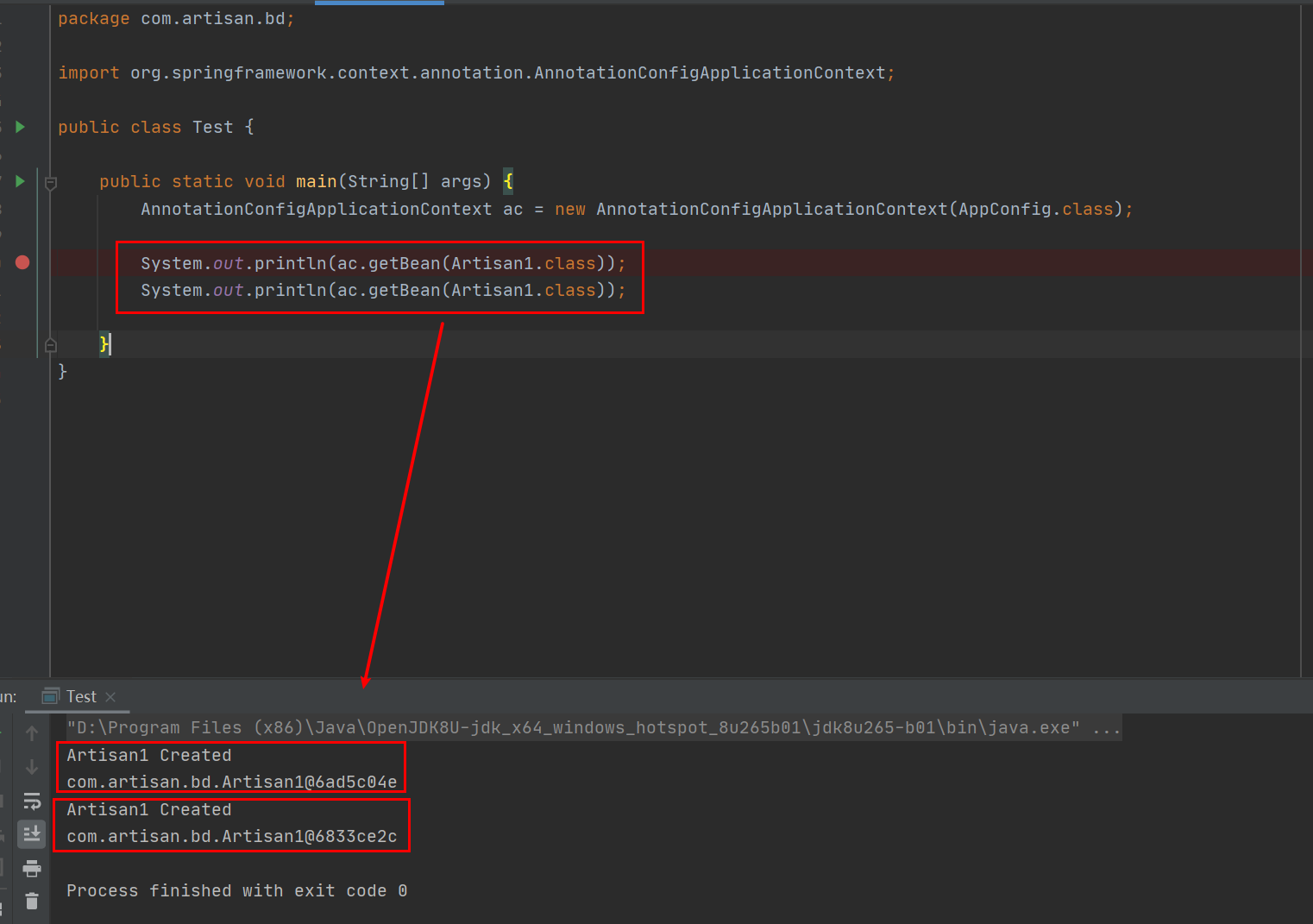Click 'AppConfig' in the constructor call
Viewport: 1313px width, 924px height.
(x=1005, y=209)
